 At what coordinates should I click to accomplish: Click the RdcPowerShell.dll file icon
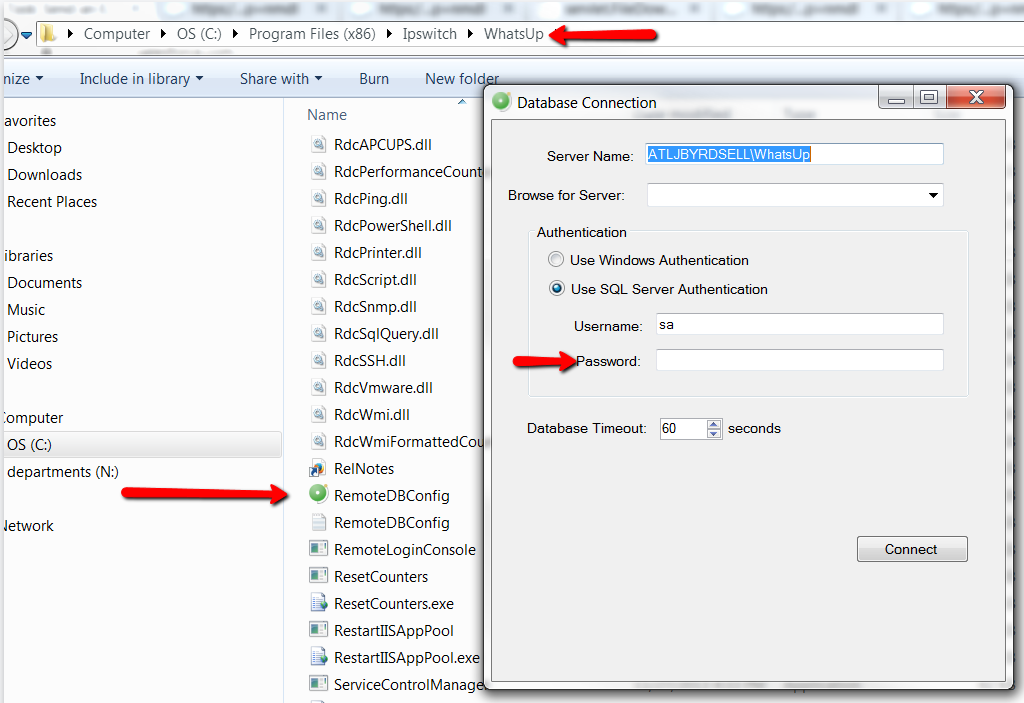(318, 225)
